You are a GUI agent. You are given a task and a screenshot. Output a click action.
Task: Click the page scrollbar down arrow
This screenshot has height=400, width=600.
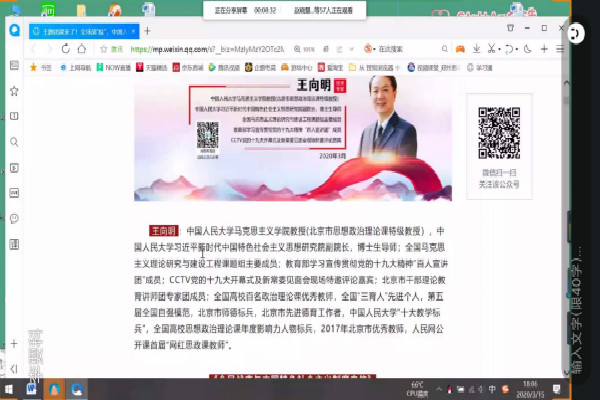tap(566, 372)
